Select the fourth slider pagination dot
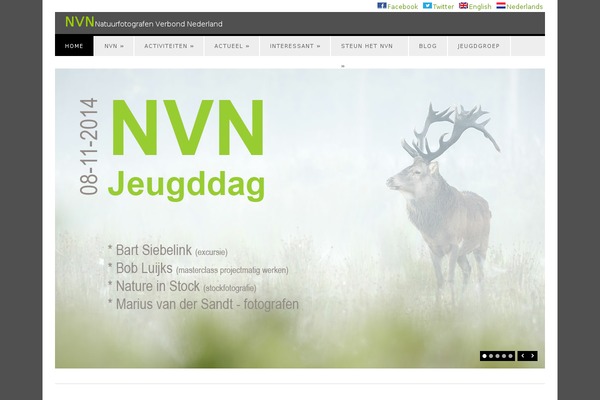The image size is (600, 400). tap(504, 356)
